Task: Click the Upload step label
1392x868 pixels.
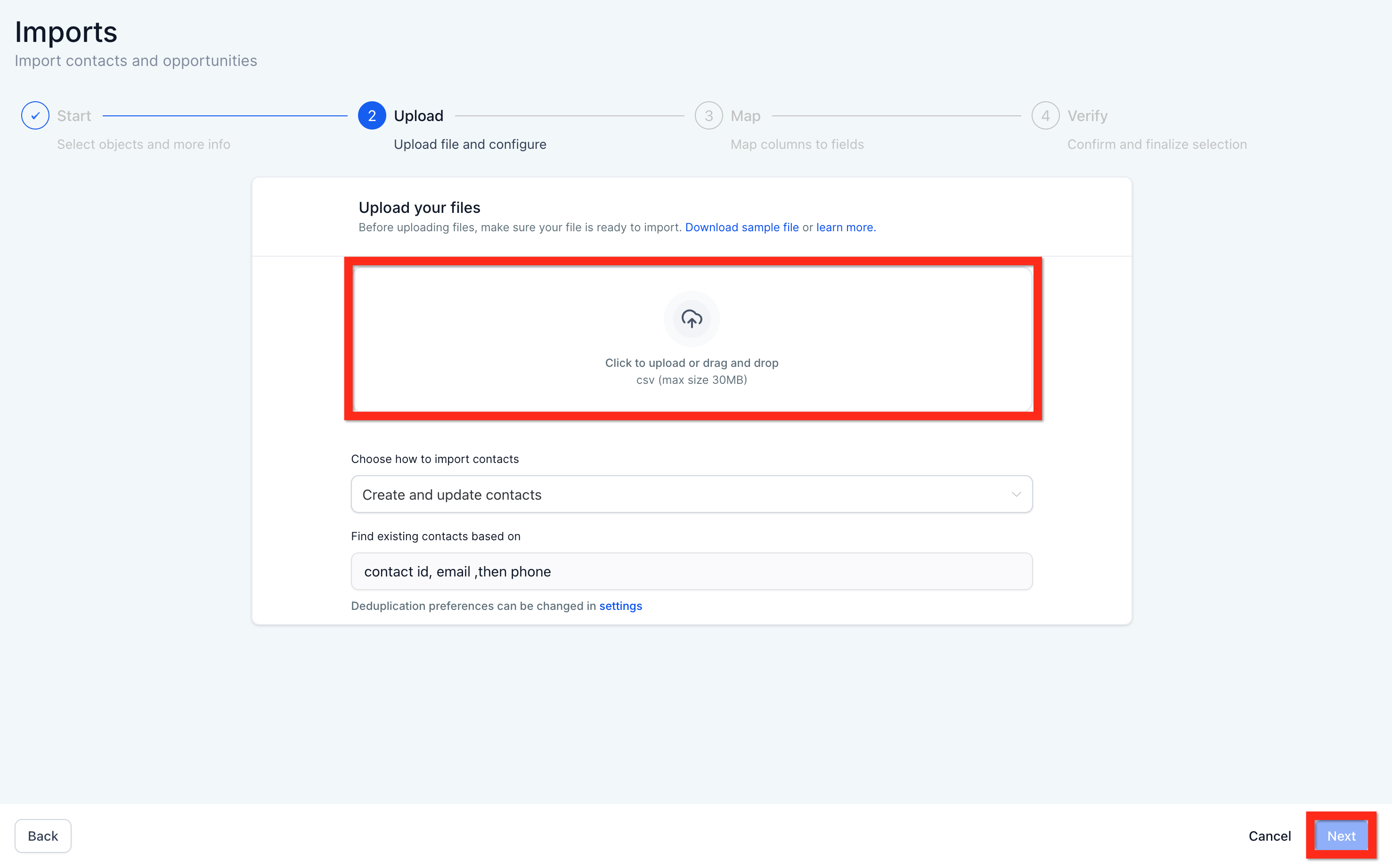Action: coord(418,115)
